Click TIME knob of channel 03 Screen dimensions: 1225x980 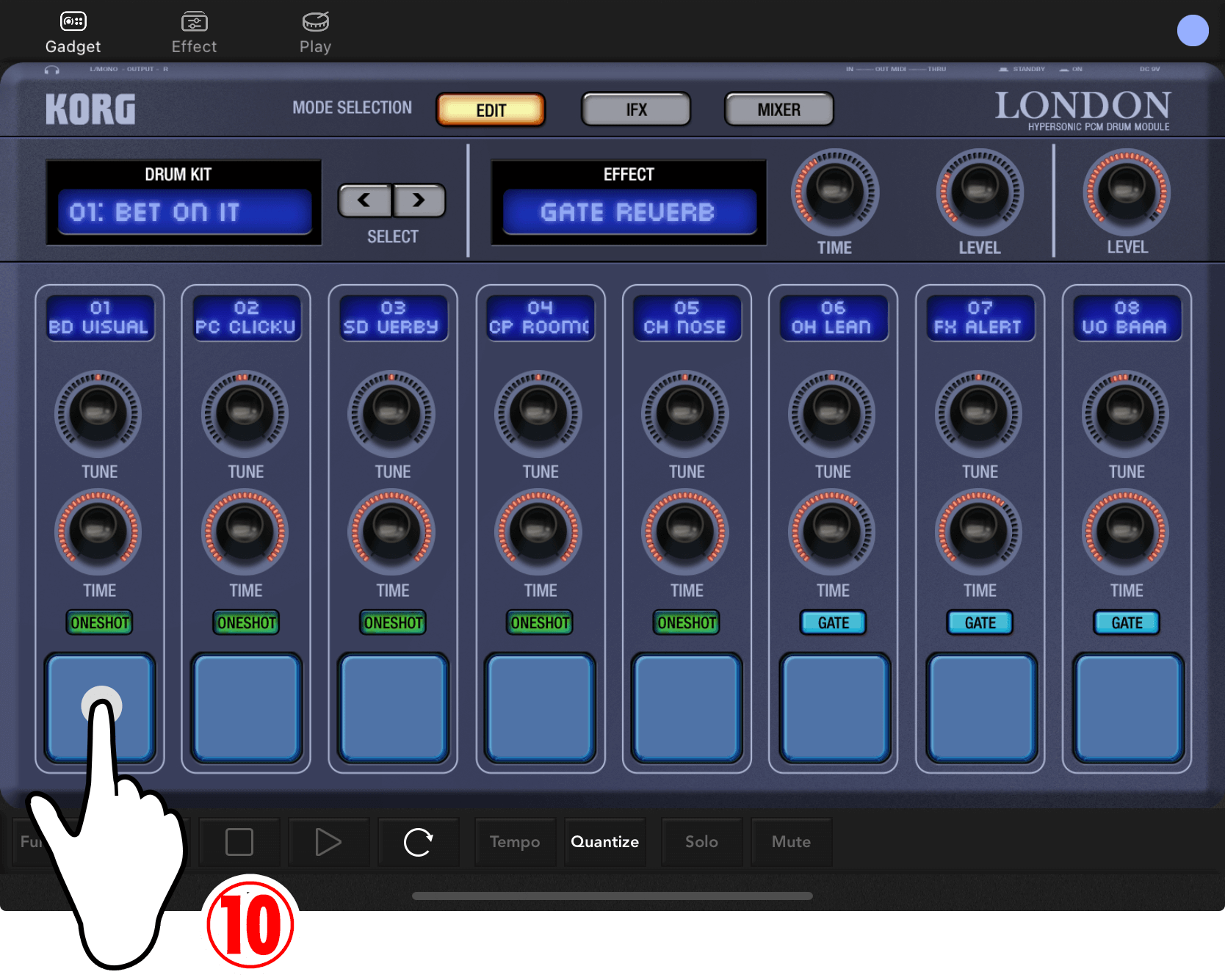(x=391, y=532)
